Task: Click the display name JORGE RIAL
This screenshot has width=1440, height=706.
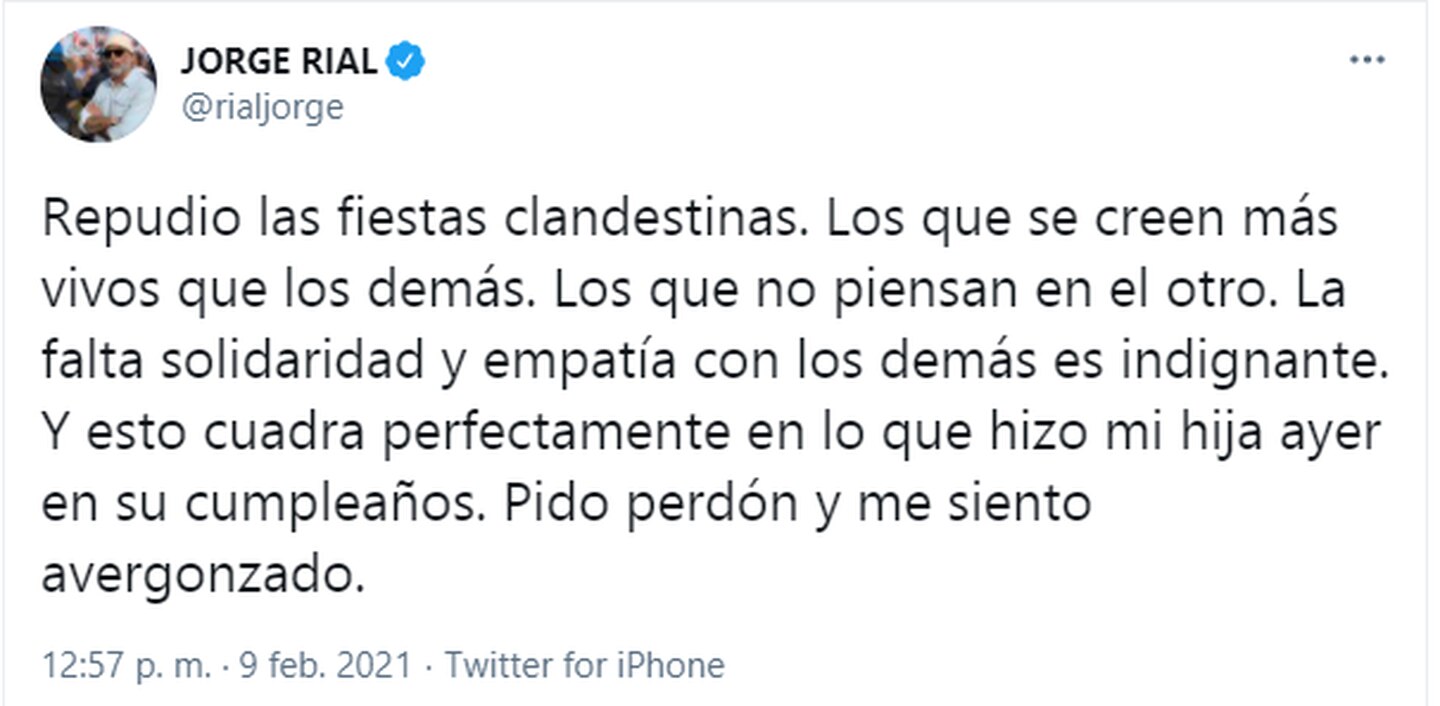Action: [280, 63]
